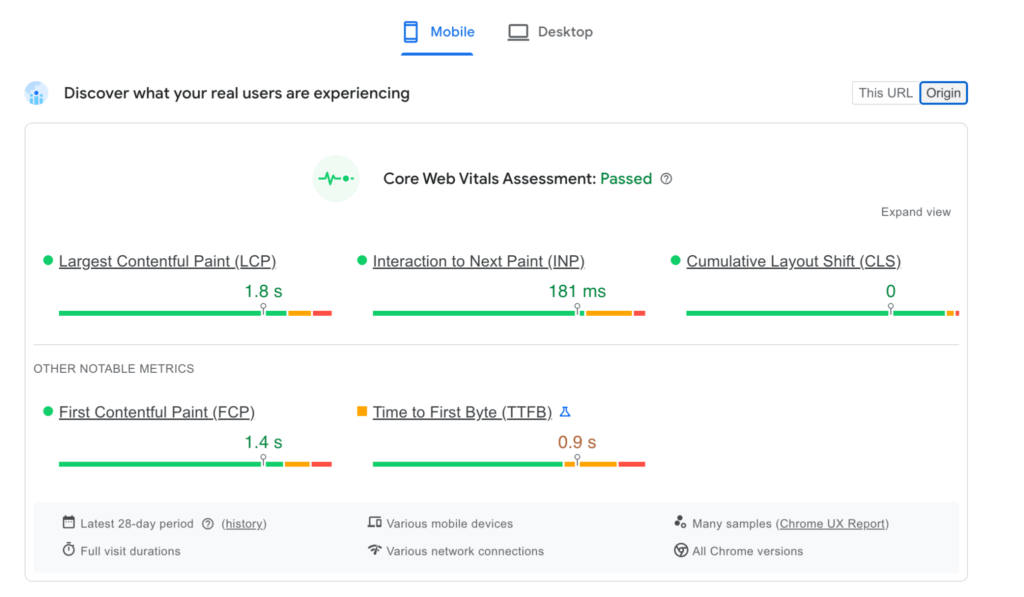The image size is (1024, 597).
Task: Select the This URL toggle
Action: click(x=885, y=93)
